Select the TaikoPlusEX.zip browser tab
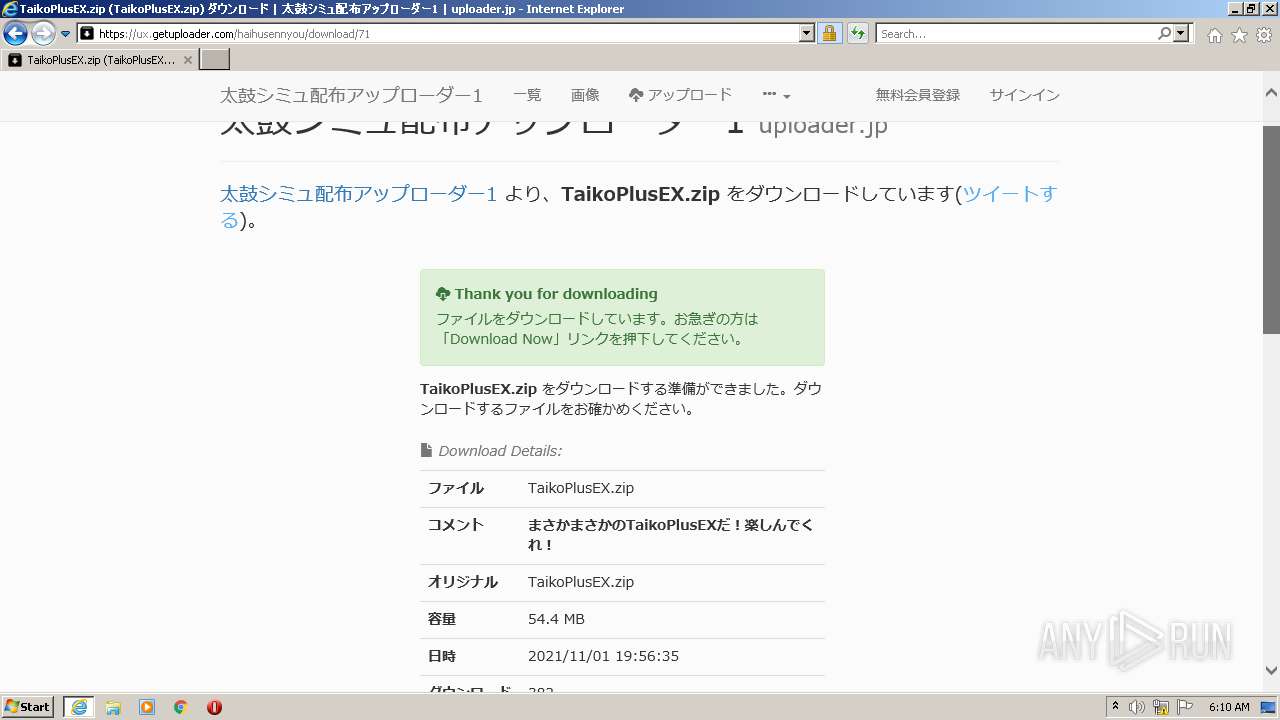The width and height of the screenshot is (1280, 720). click(x=99, y=60)
